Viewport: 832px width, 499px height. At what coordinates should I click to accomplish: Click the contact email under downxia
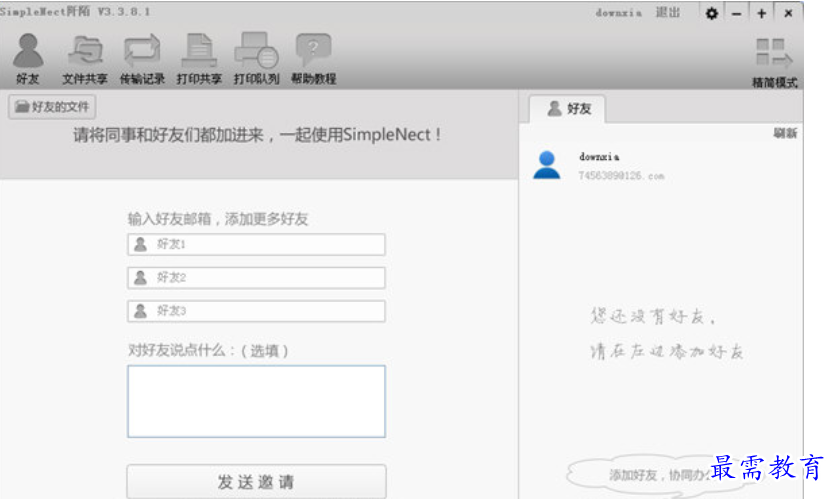621,176
